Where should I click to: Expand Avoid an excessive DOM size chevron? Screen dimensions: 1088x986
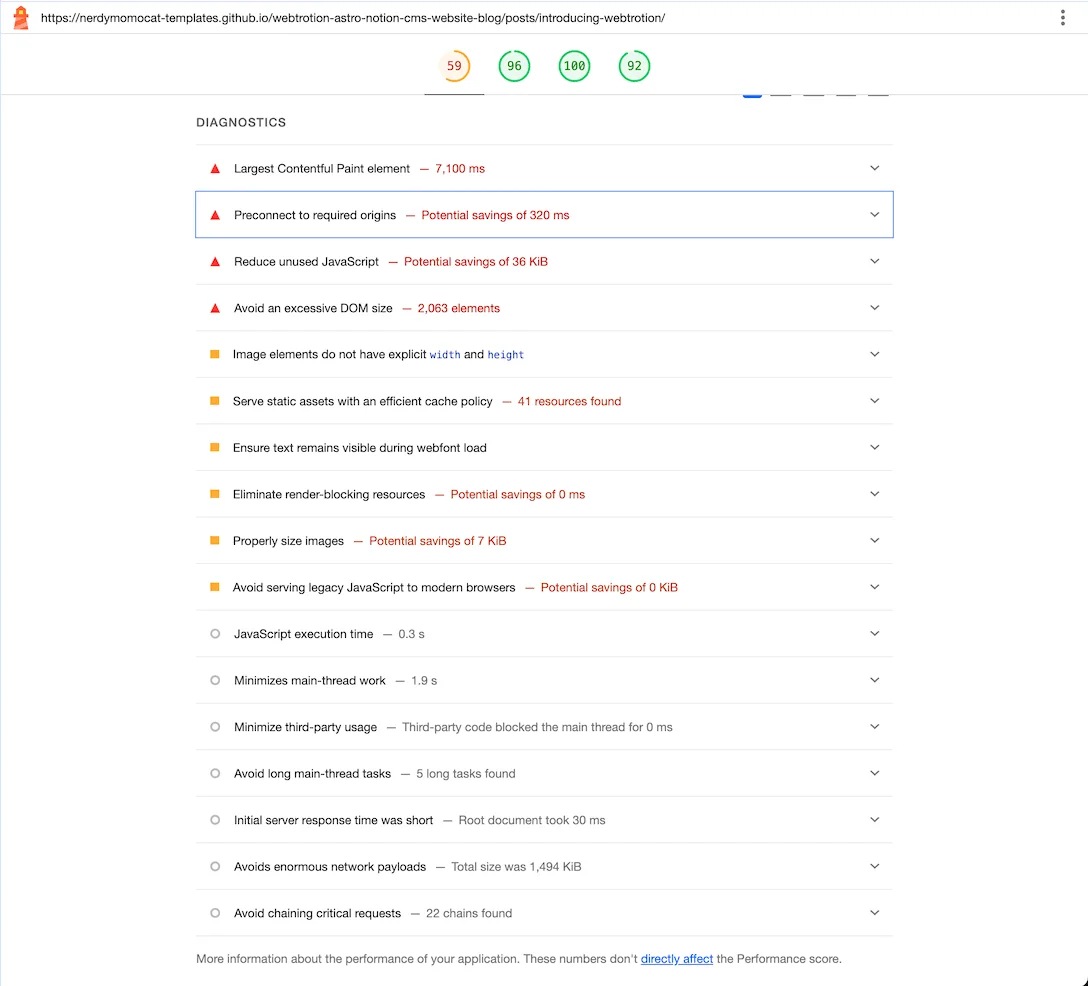coord(875,308)
